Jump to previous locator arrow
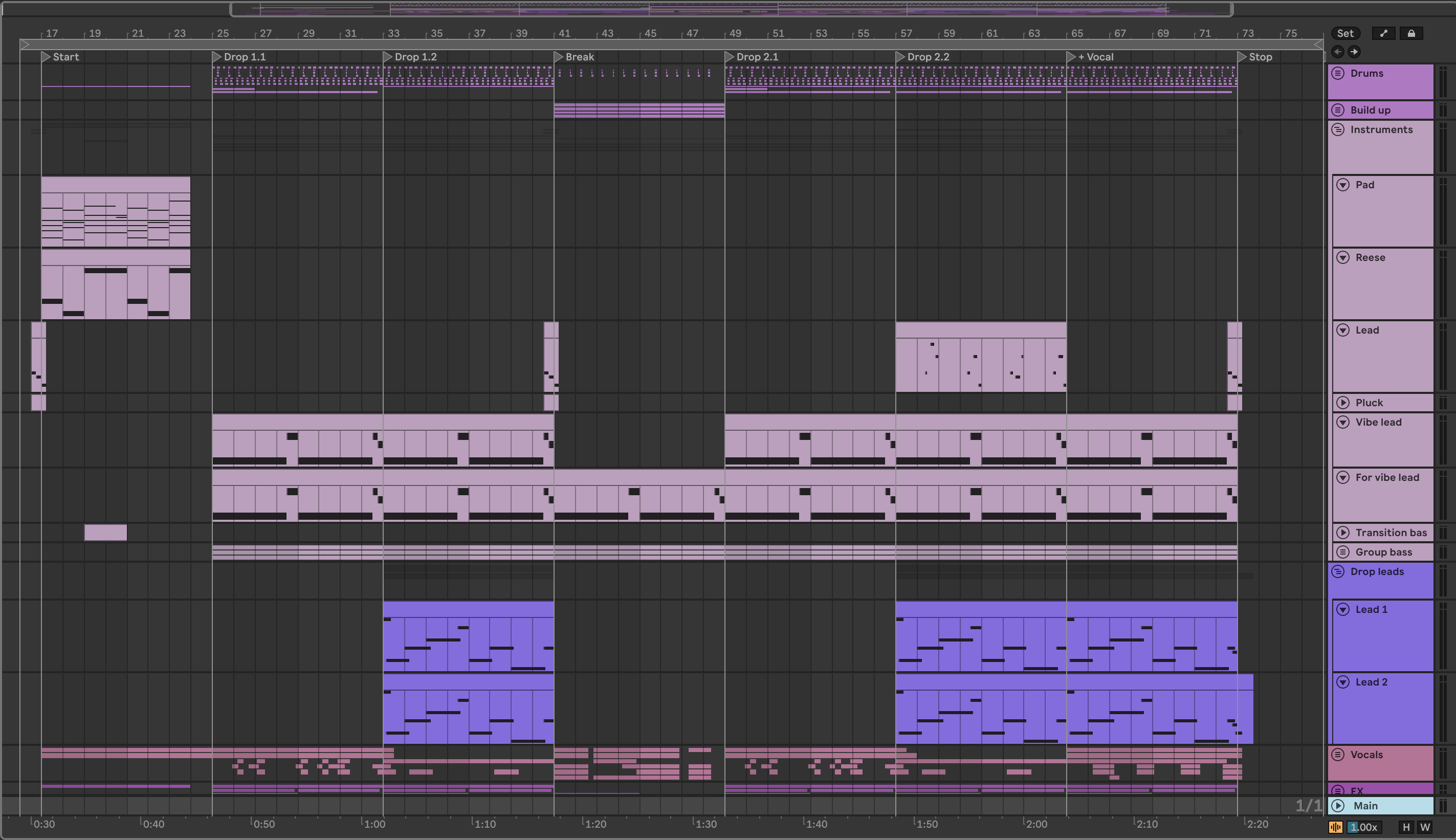Image resolution: width=1456 pixels, height=840 pixels. (1337, 52)
